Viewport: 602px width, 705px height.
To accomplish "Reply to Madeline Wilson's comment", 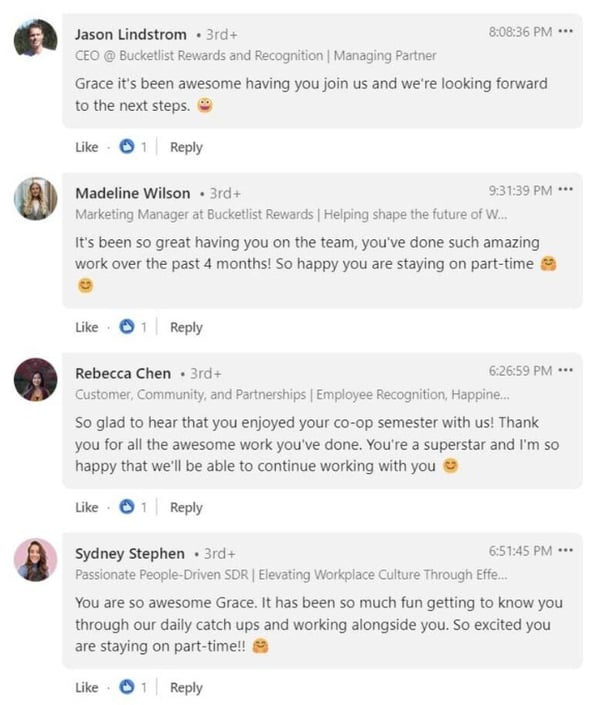I will pyautogui.click(x=186, y=327).
